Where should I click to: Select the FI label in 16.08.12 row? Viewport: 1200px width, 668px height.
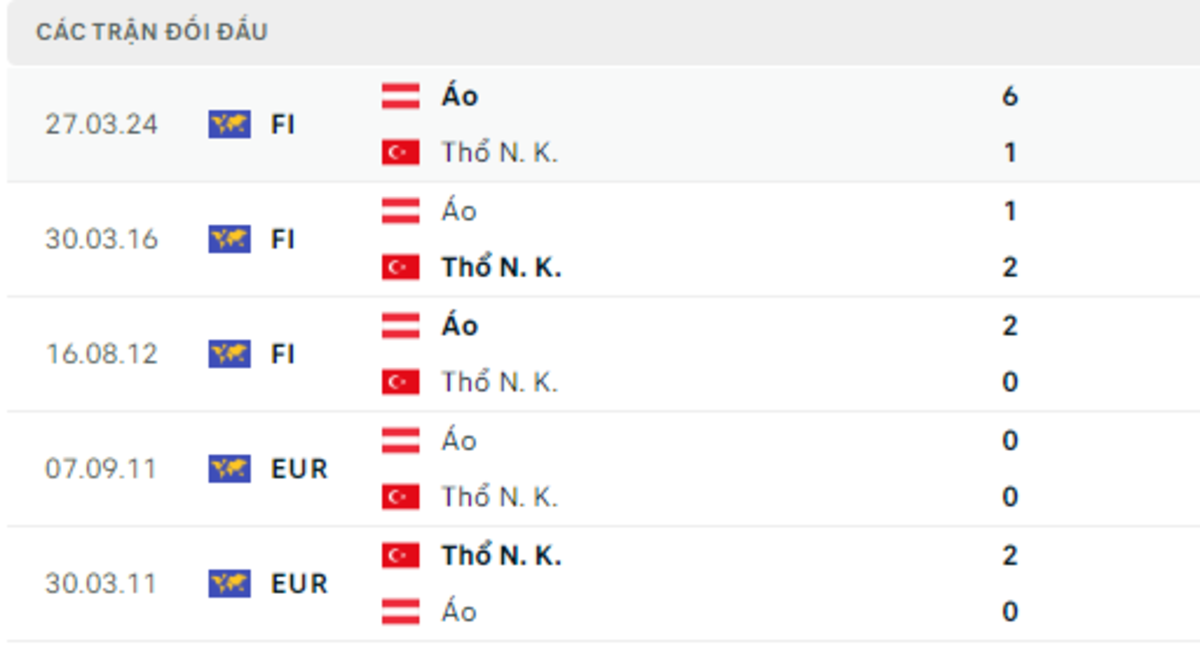point(283,354)
